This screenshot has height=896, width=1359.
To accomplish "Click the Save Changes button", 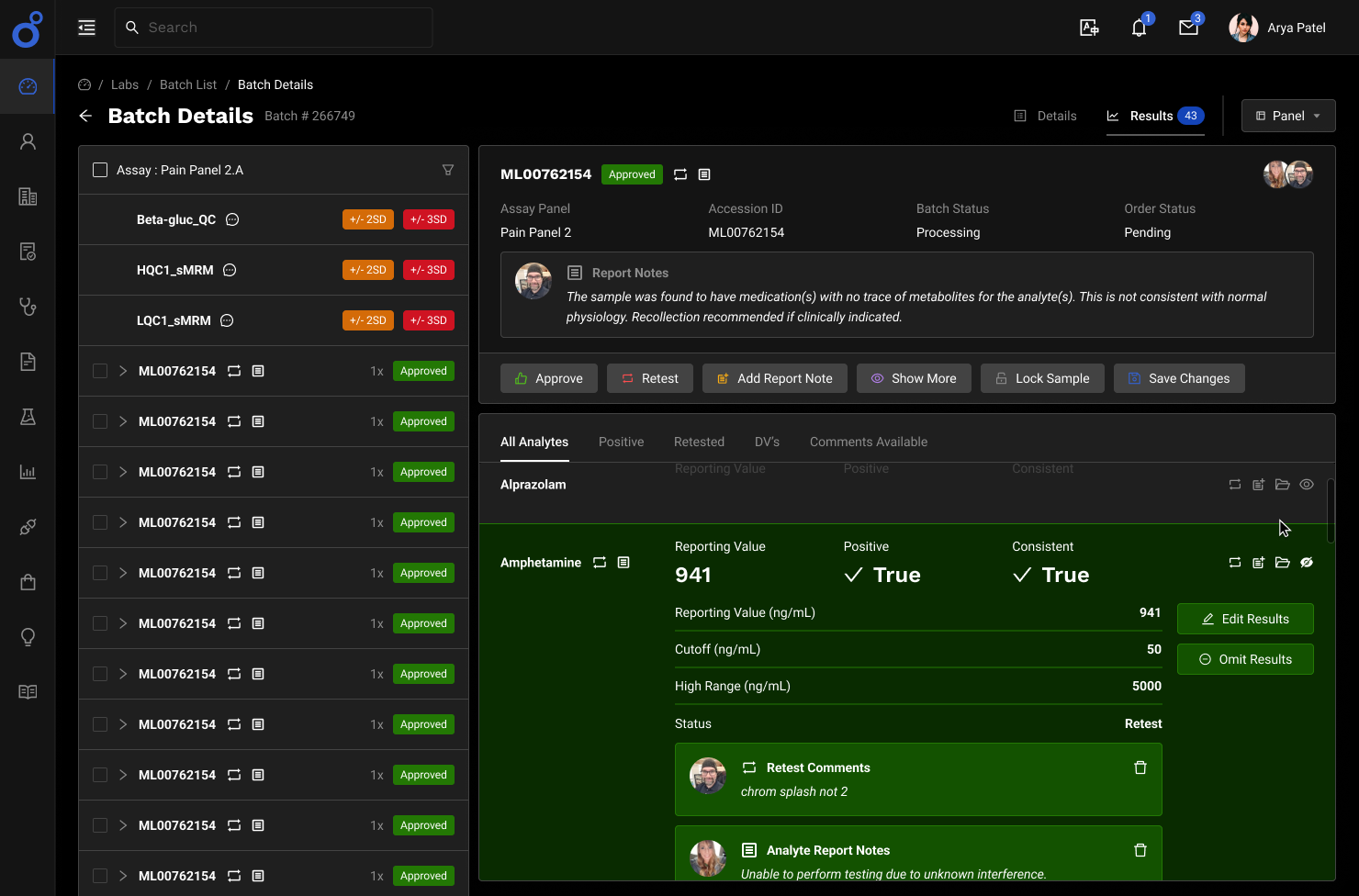I will coord(1179,378).
